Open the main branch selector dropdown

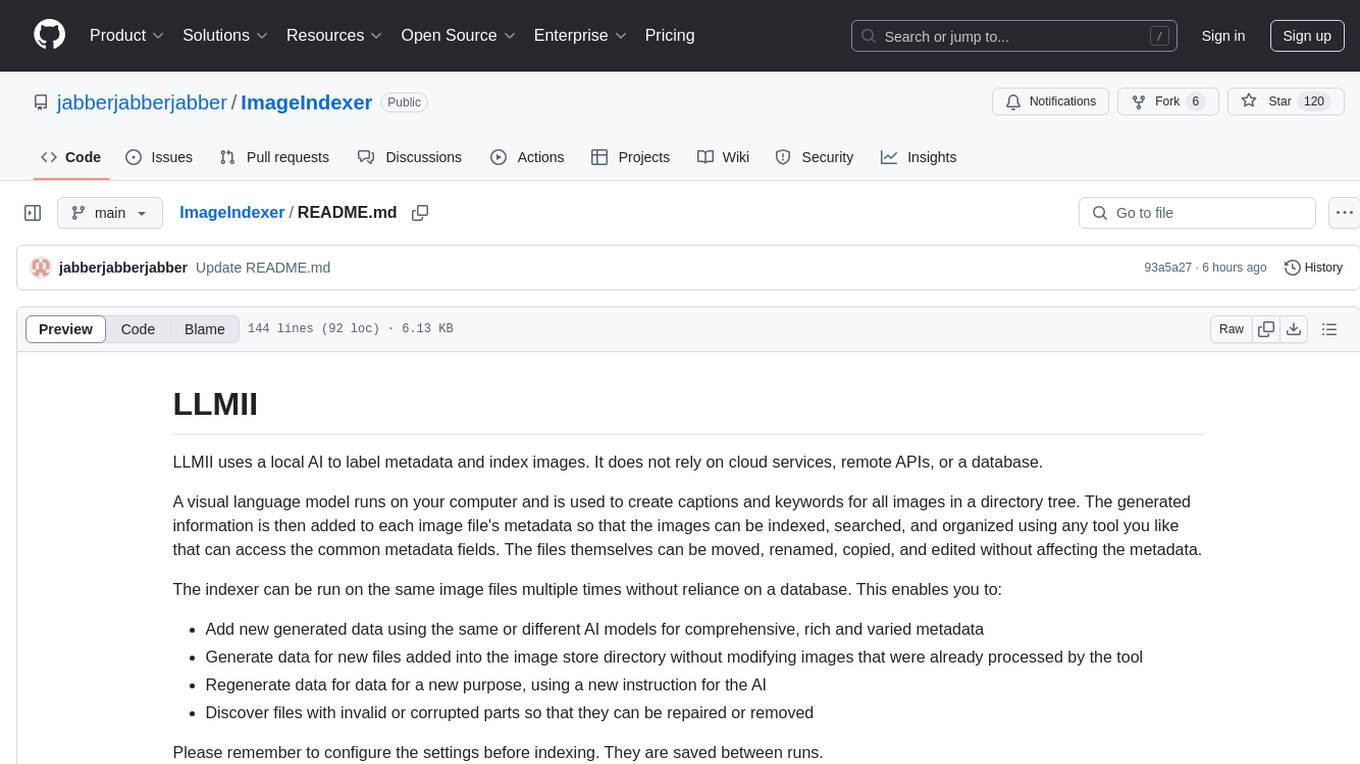110,213
